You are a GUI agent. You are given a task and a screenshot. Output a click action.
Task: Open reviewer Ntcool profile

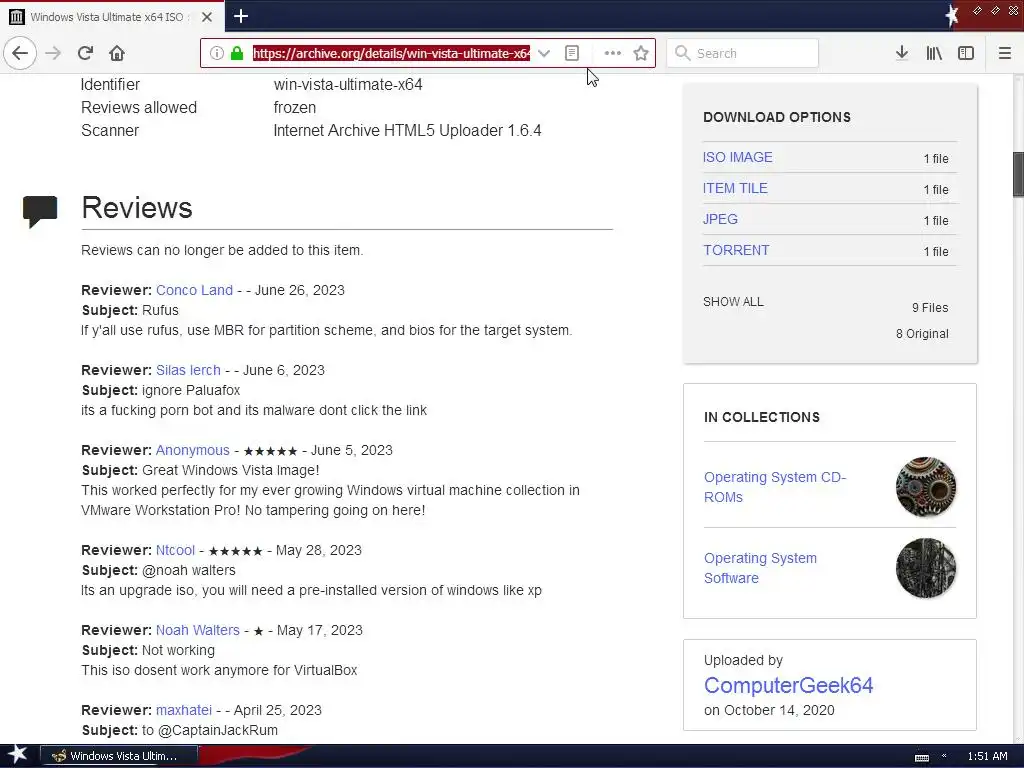point(175,551)
